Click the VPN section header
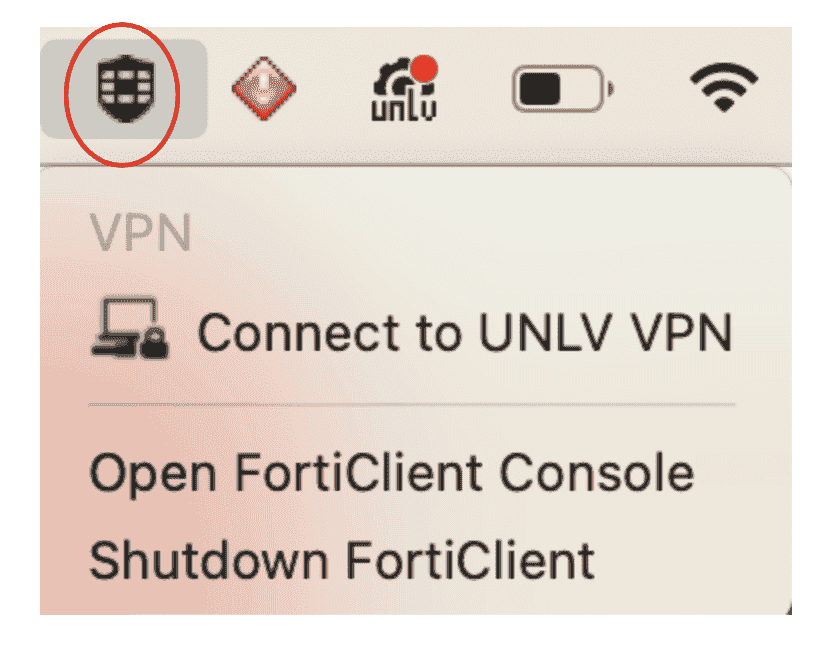 [139, 234]
